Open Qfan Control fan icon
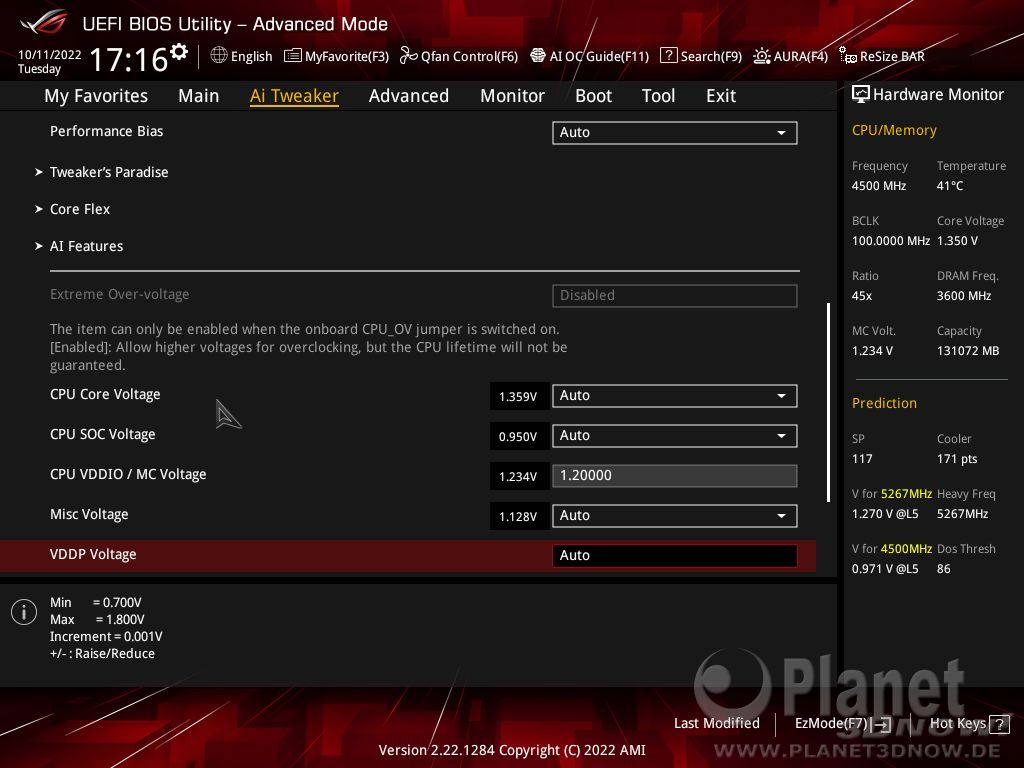 coord(408,56)
